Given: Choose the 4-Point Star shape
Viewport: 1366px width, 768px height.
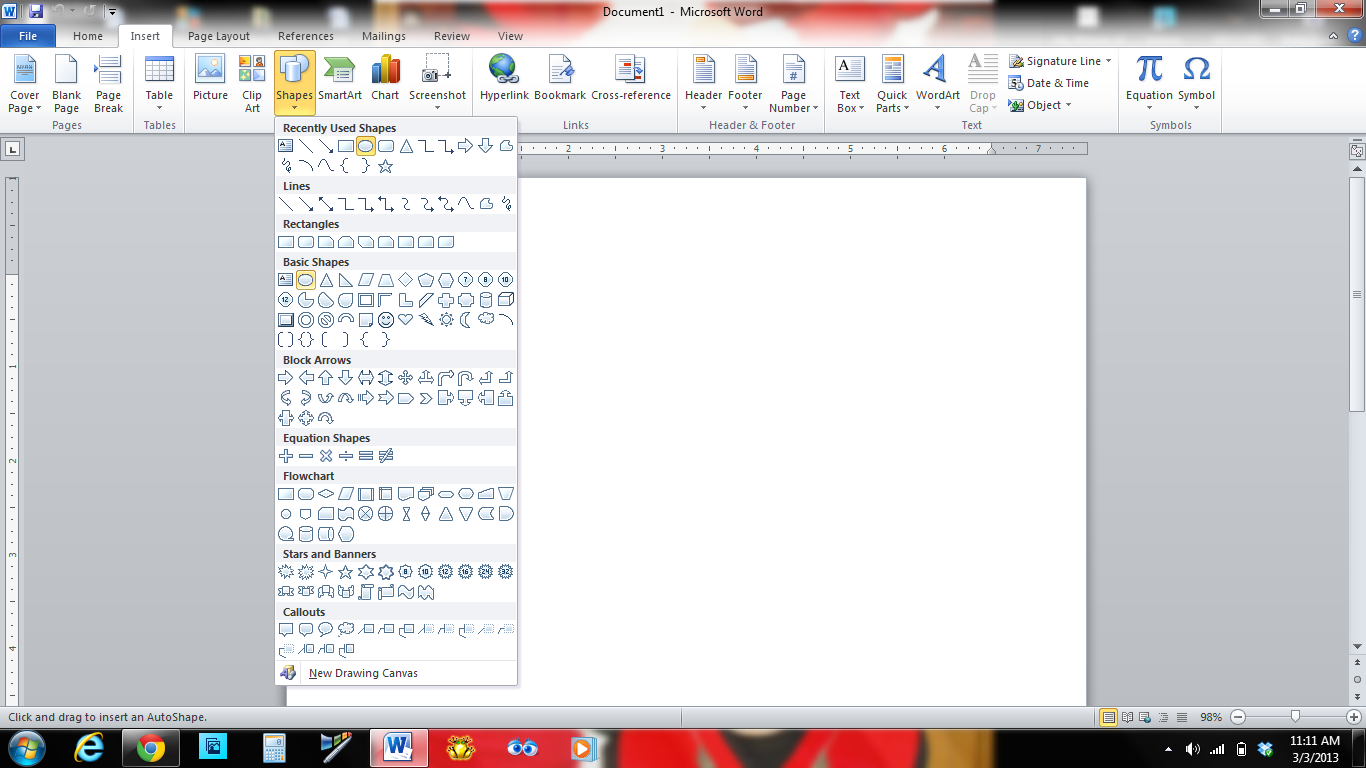Looking at the screenshot, I should pyautogui.click(x=326, y=572).
